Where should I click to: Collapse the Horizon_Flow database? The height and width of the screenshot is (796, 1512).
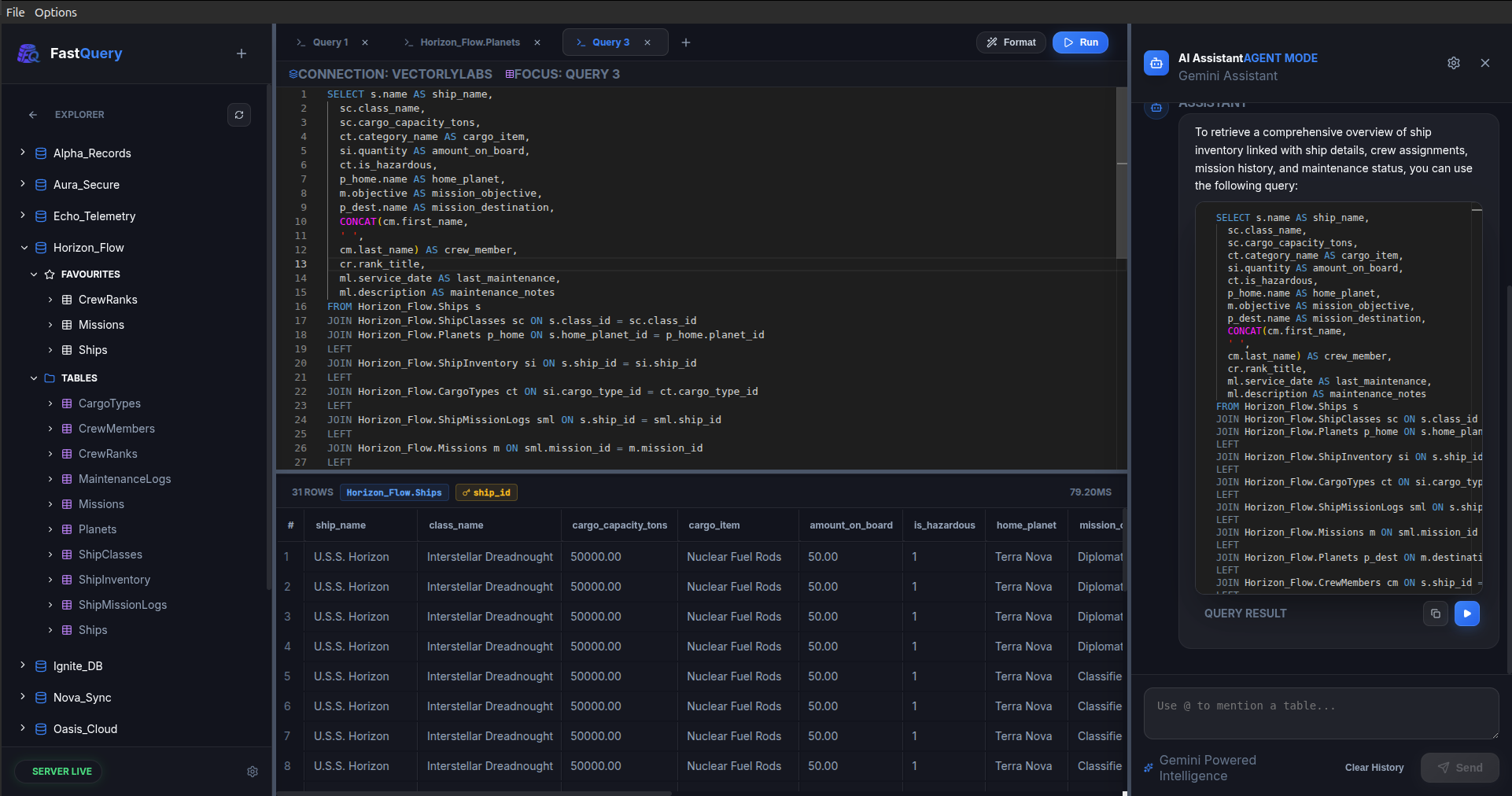click(24, 248)
